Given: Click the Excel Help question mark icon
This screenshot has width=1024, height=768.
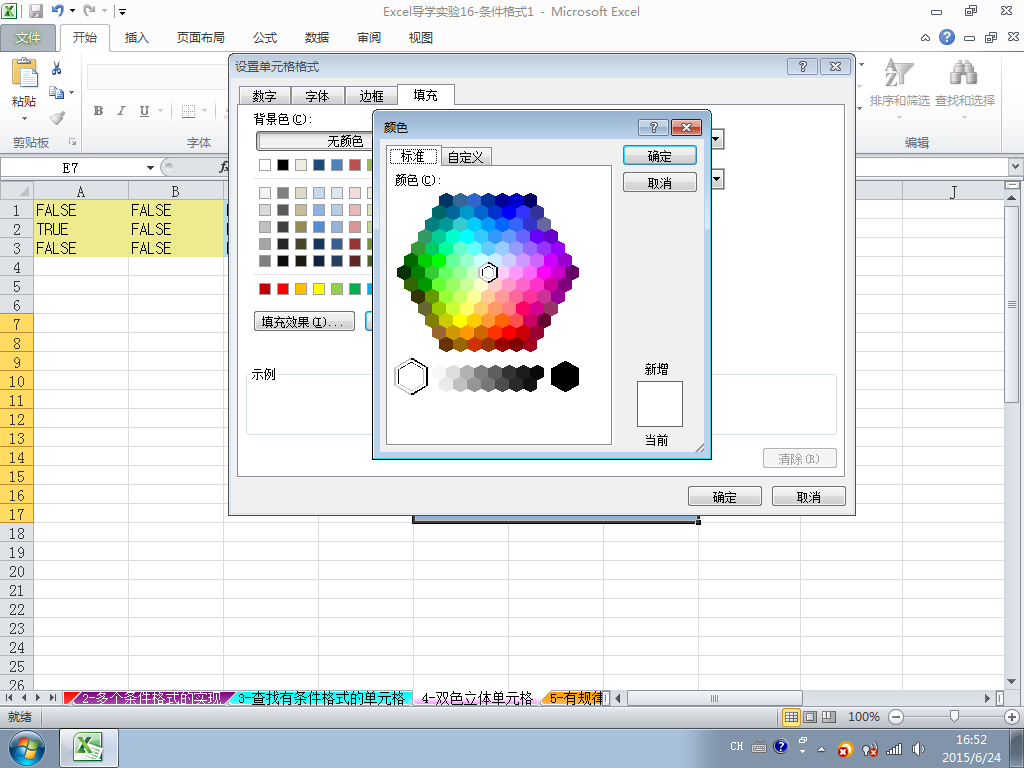Looking at the screenshot, I should (x=947, y=37).
